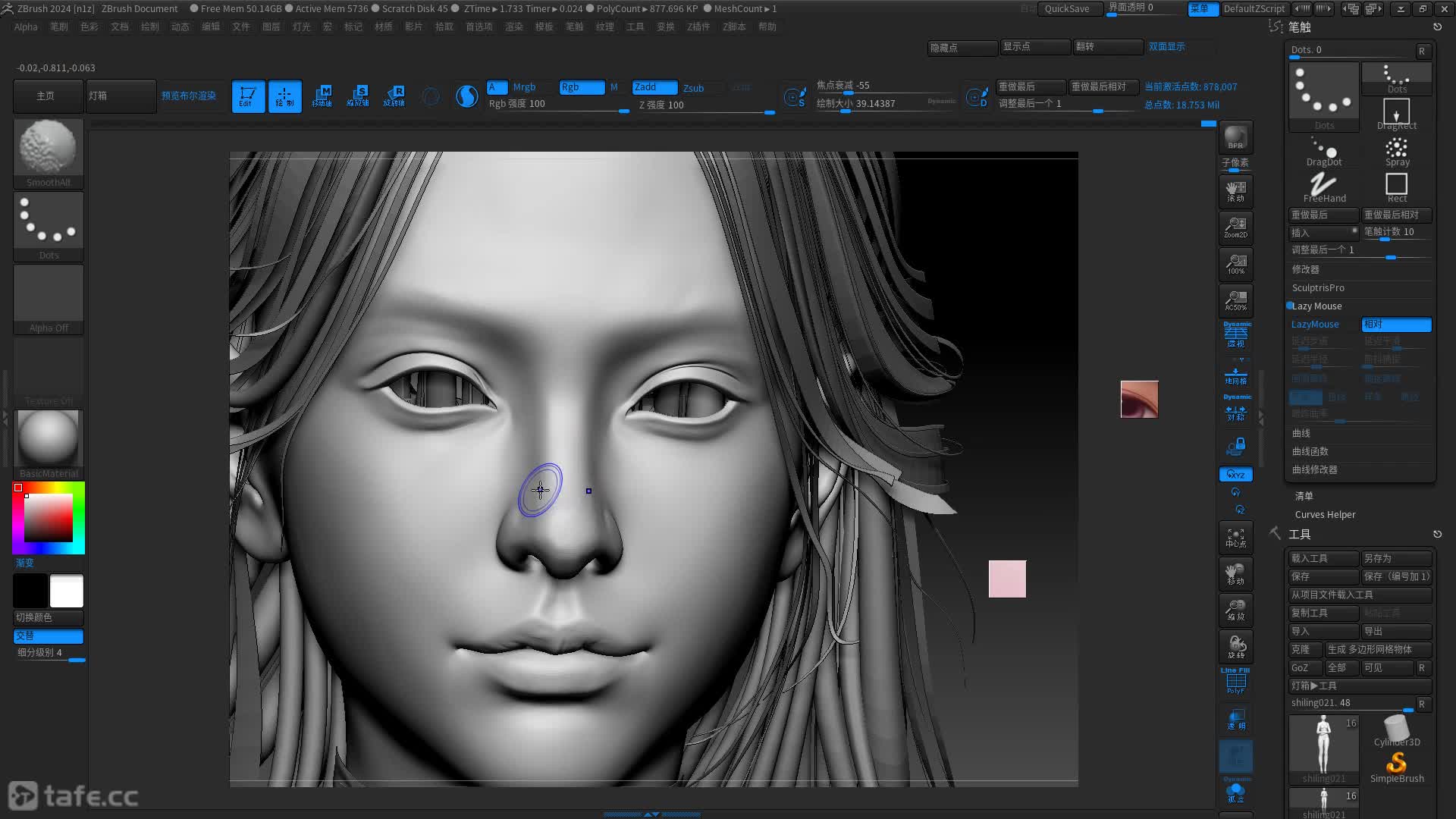Select DragDot stroke type
Viewport: 1456px width, 819px height.
(1324, 150)
